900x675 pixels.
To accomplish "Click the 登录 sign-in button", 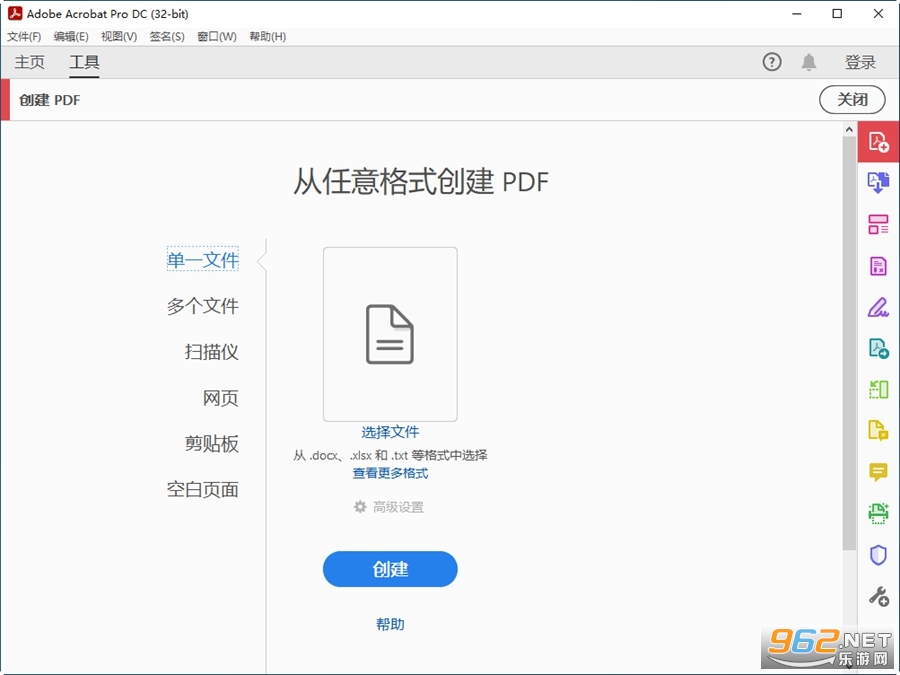I will [860, 62].
